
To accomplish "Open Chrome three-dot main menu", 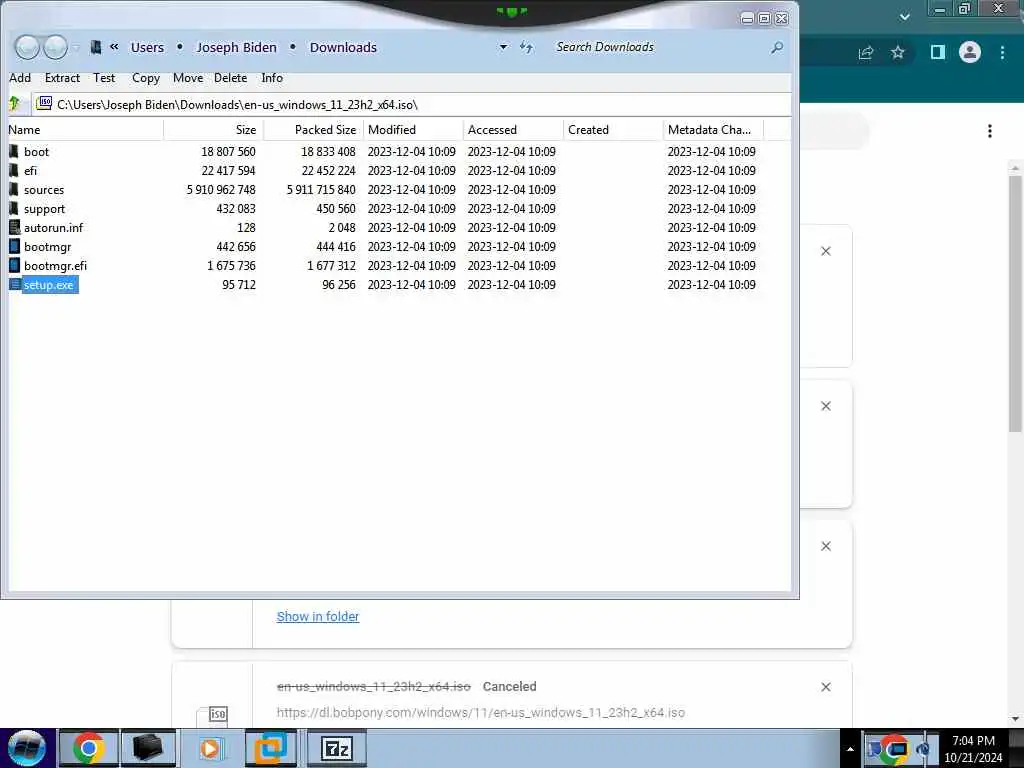I will (x=1002, y=52).
